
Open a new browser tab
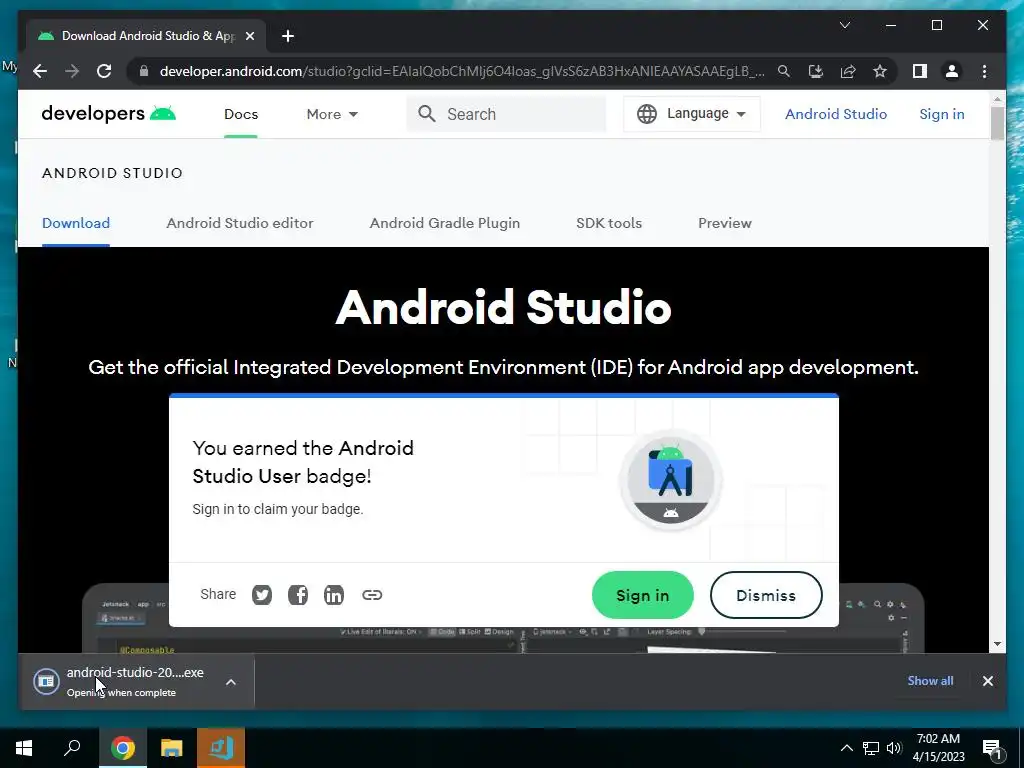[x=288, y=36]
